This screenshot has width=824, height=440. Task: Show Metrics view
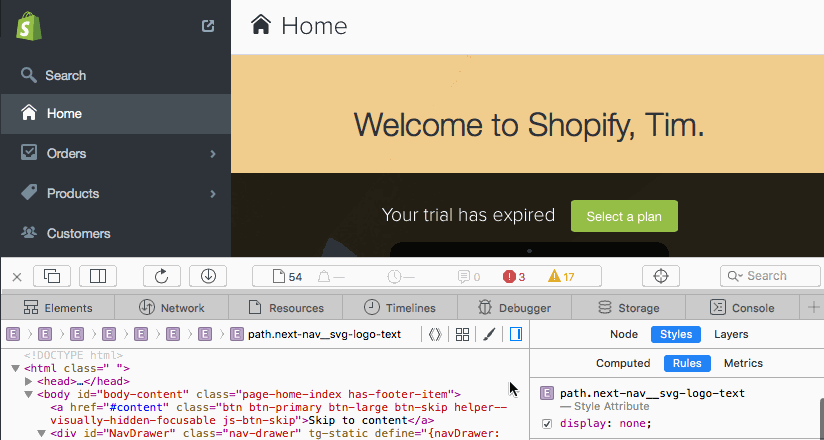(x=743, y=363)
